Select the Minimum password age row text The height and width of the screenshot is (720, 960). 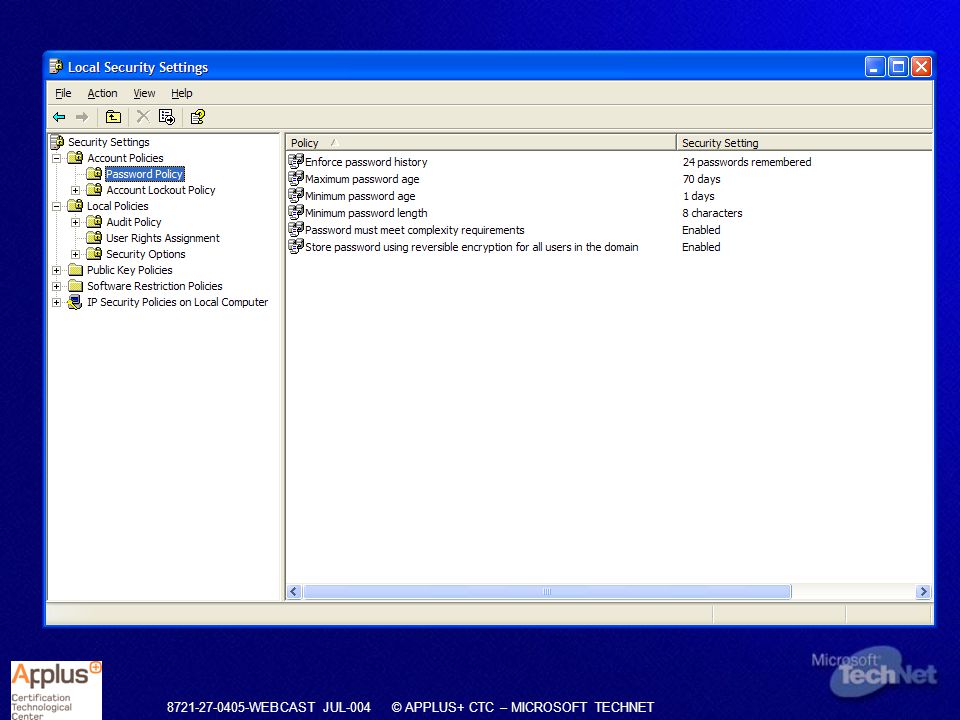click(x=360, y=196)
